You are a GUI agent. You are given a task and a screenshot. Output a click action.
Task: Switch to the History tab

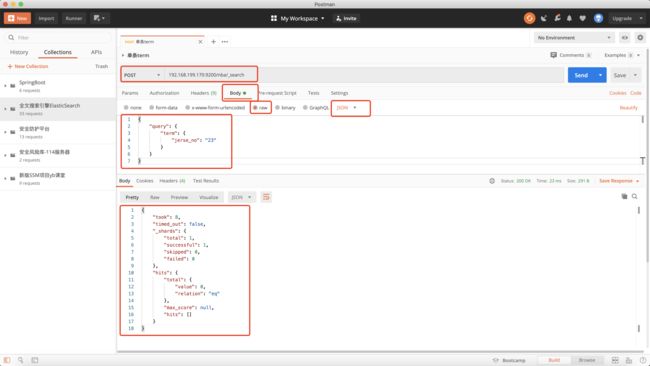[19, 52]
